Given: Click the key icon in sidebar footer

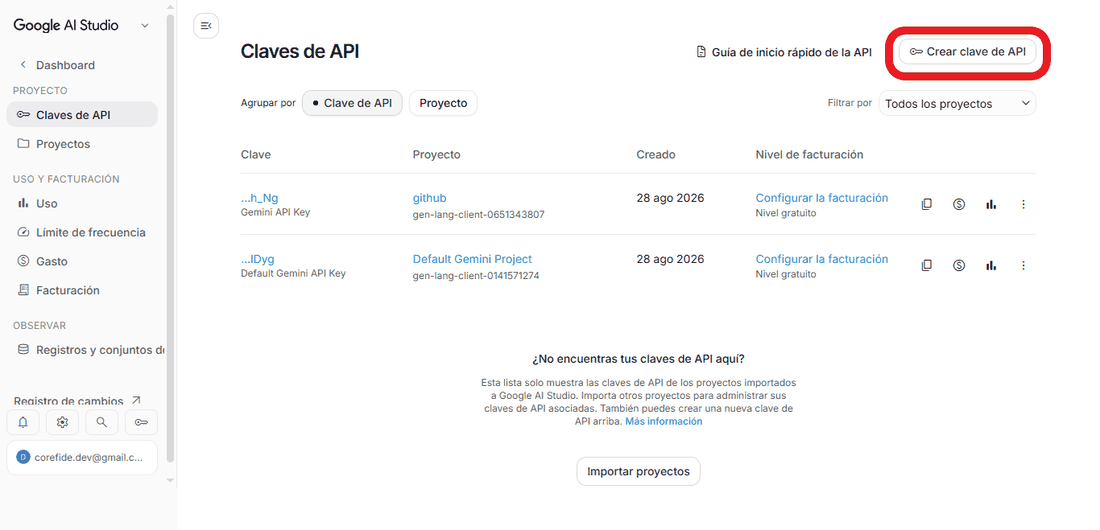Looking at the screenshot, I should 141,422.
